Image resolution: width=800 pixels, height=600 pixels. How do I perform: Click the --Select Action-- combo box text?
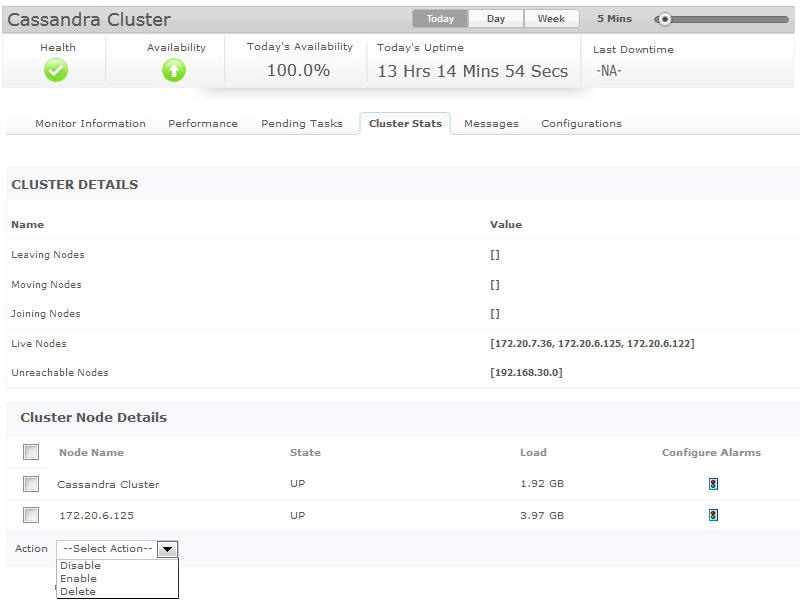(108, 548)
